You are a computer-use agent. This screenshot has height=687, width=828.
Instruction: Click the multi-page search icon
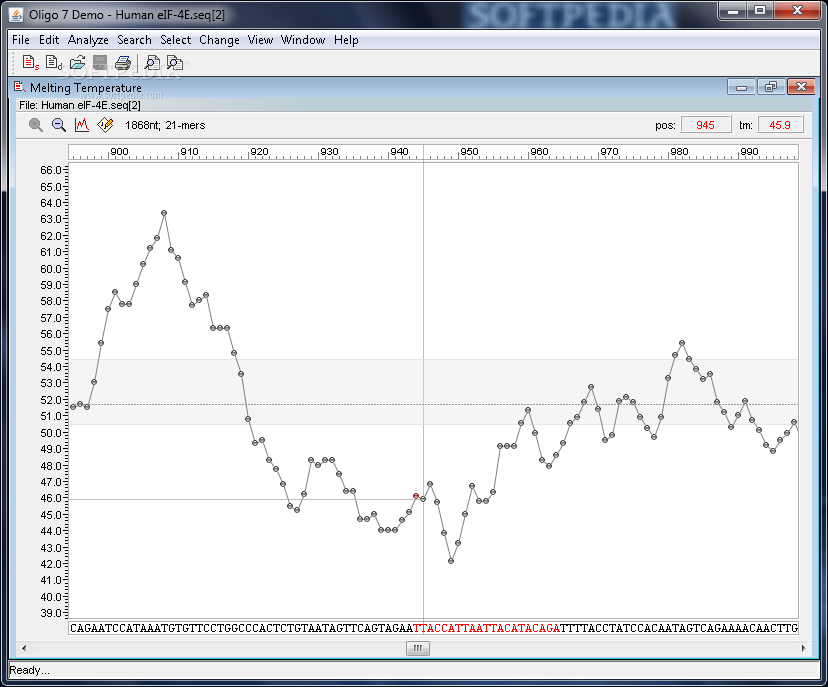point(174,63)
